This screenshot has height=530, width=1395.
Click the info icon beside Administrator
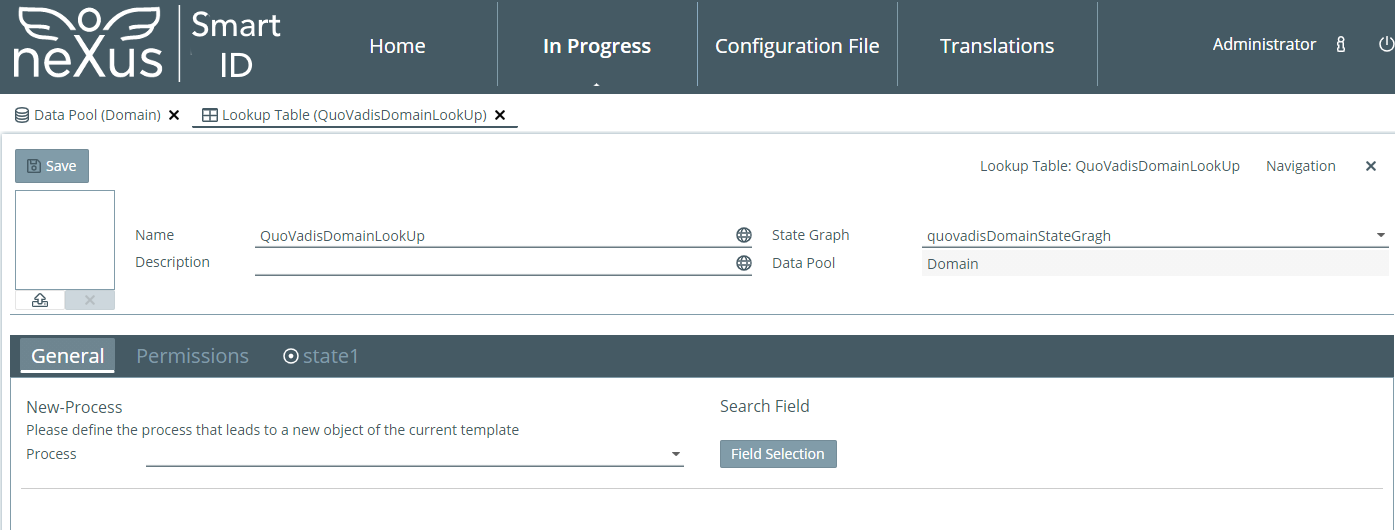pos(1341,45)
